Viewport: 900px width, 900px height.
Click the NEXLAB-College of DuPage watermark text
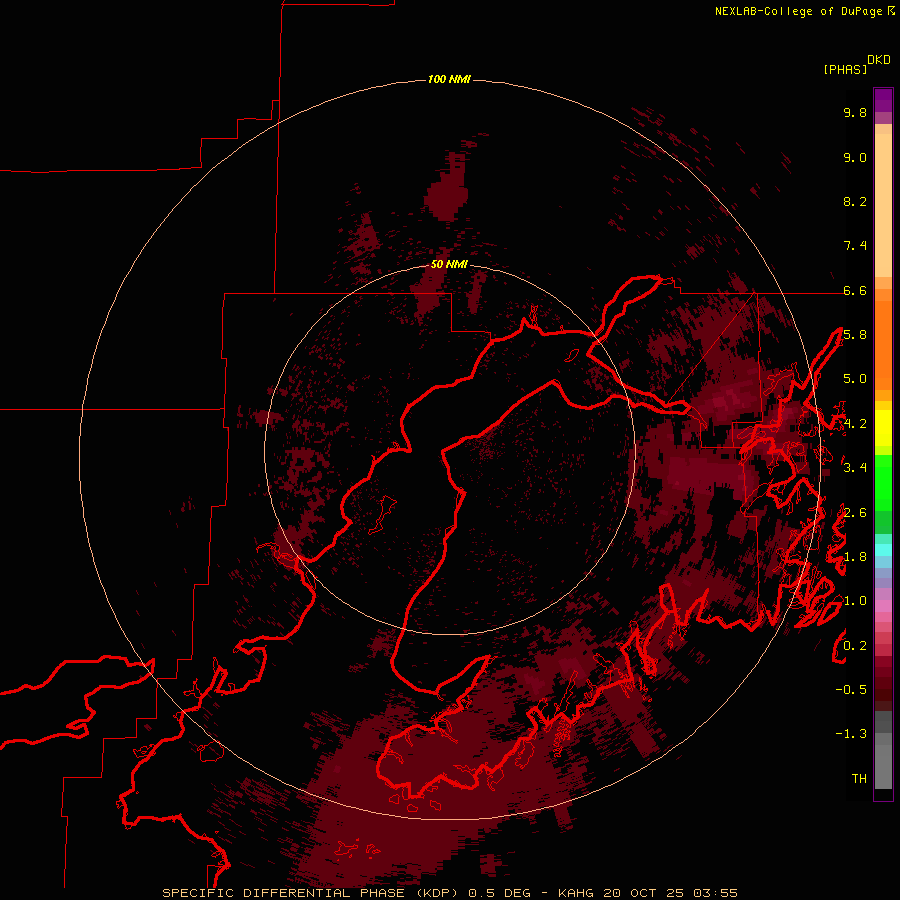pos(804,11)
